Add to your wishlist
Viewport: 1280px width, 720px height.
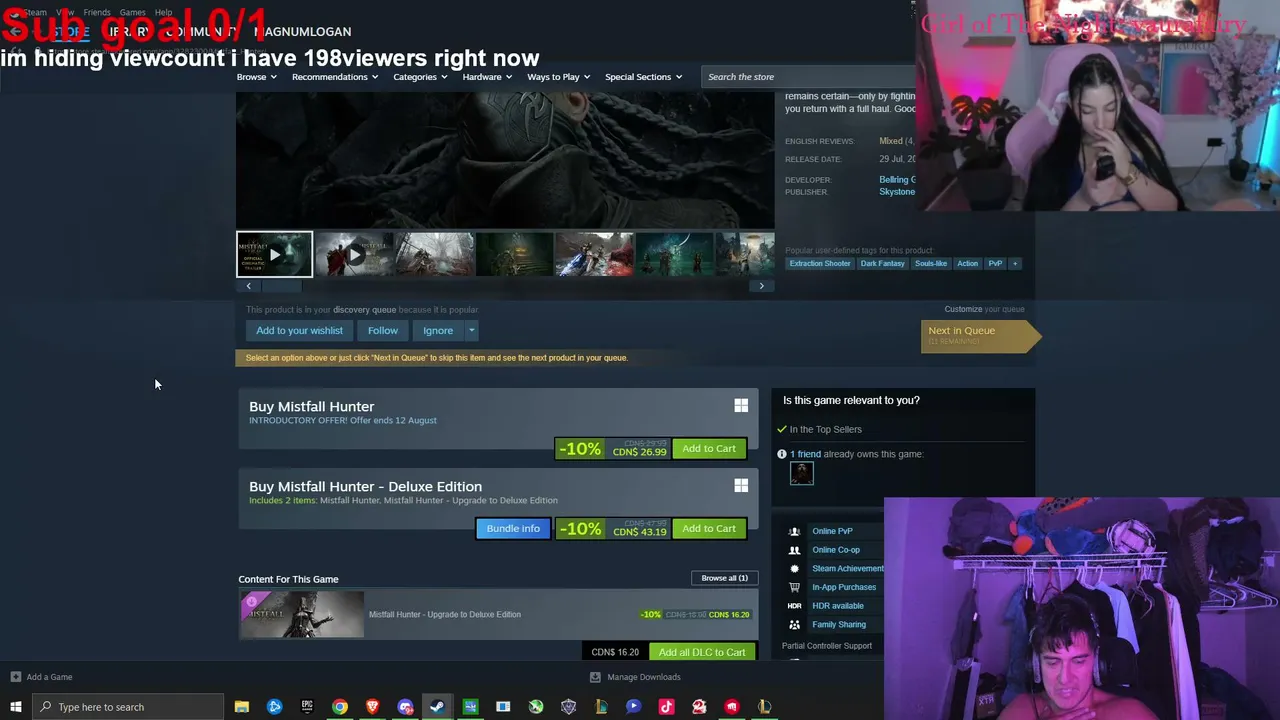pyautogui.click(x=299, y=331)
